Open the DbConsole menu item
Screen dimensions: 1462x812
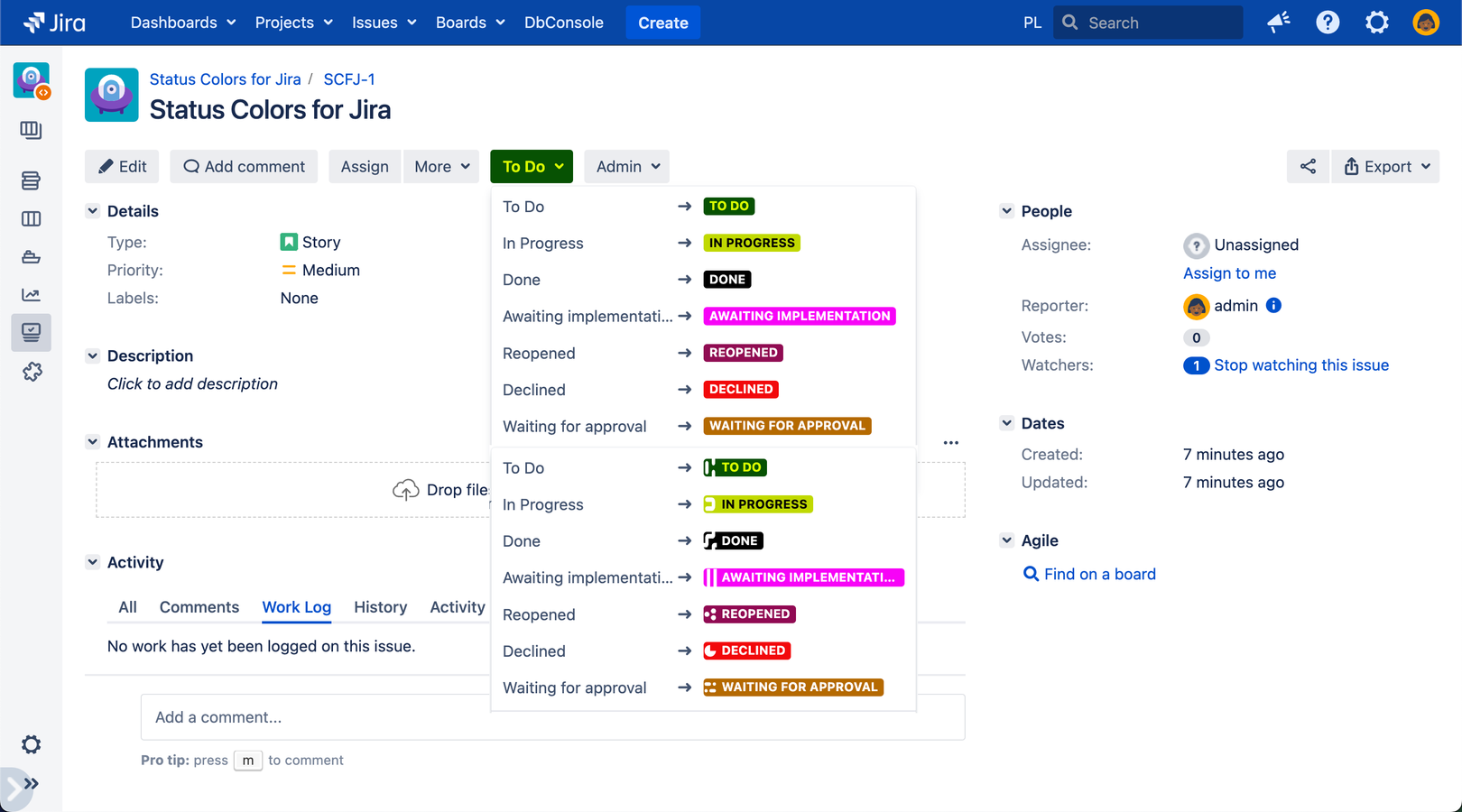tap(564, 23)
